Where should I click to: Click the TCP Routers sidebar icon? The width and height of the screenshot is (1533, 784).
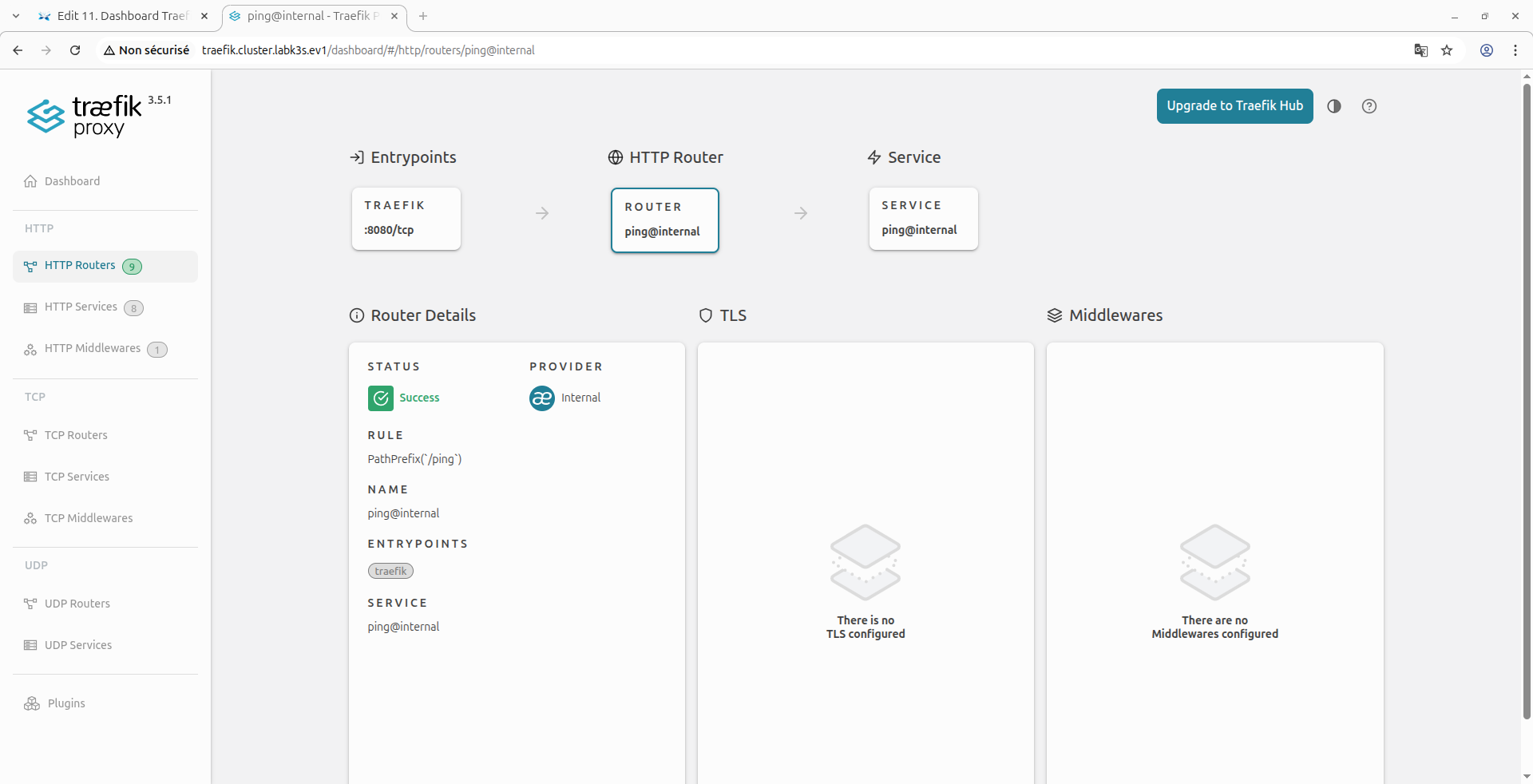(30, 435)
